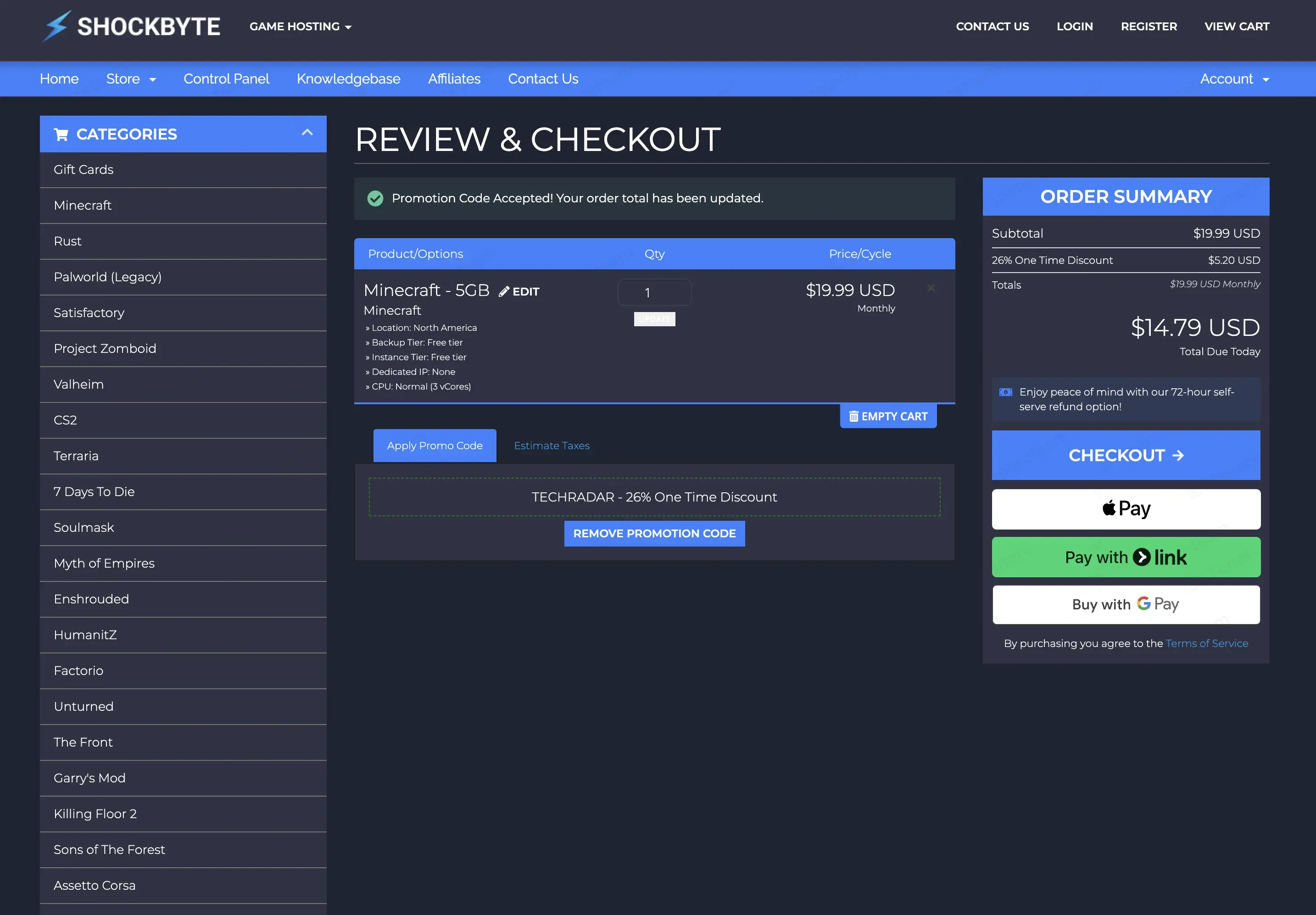
Task: Open the Account dropdown
Action: pos(1235,79)
